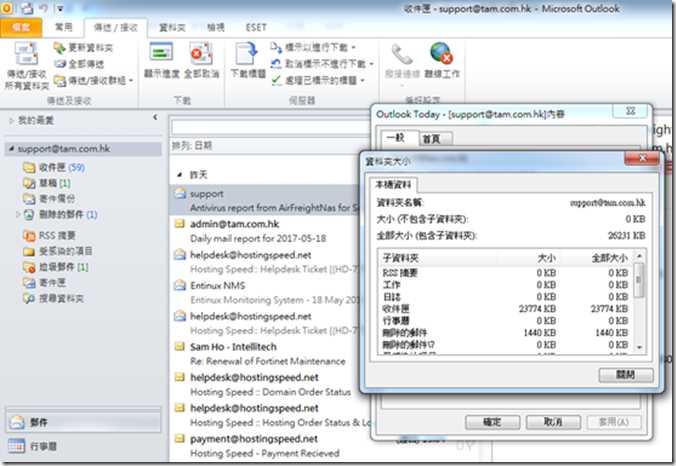Open the View (檢視) ribbon tab
The width and height of the screenshot is (676, 466).
tap(216, 28)
